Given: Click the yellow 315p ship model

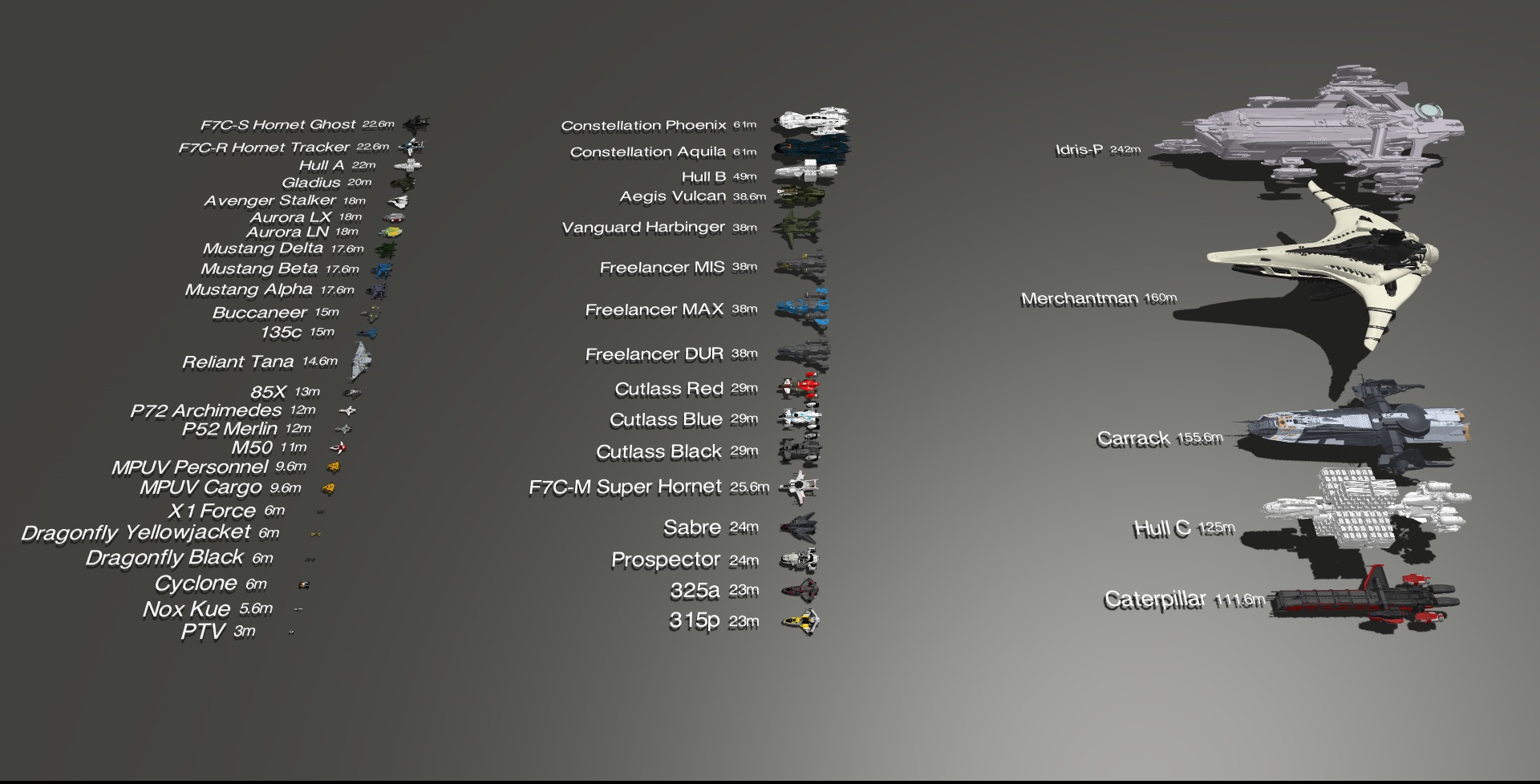Looking at the screenshot, I should tap(800, 621).
